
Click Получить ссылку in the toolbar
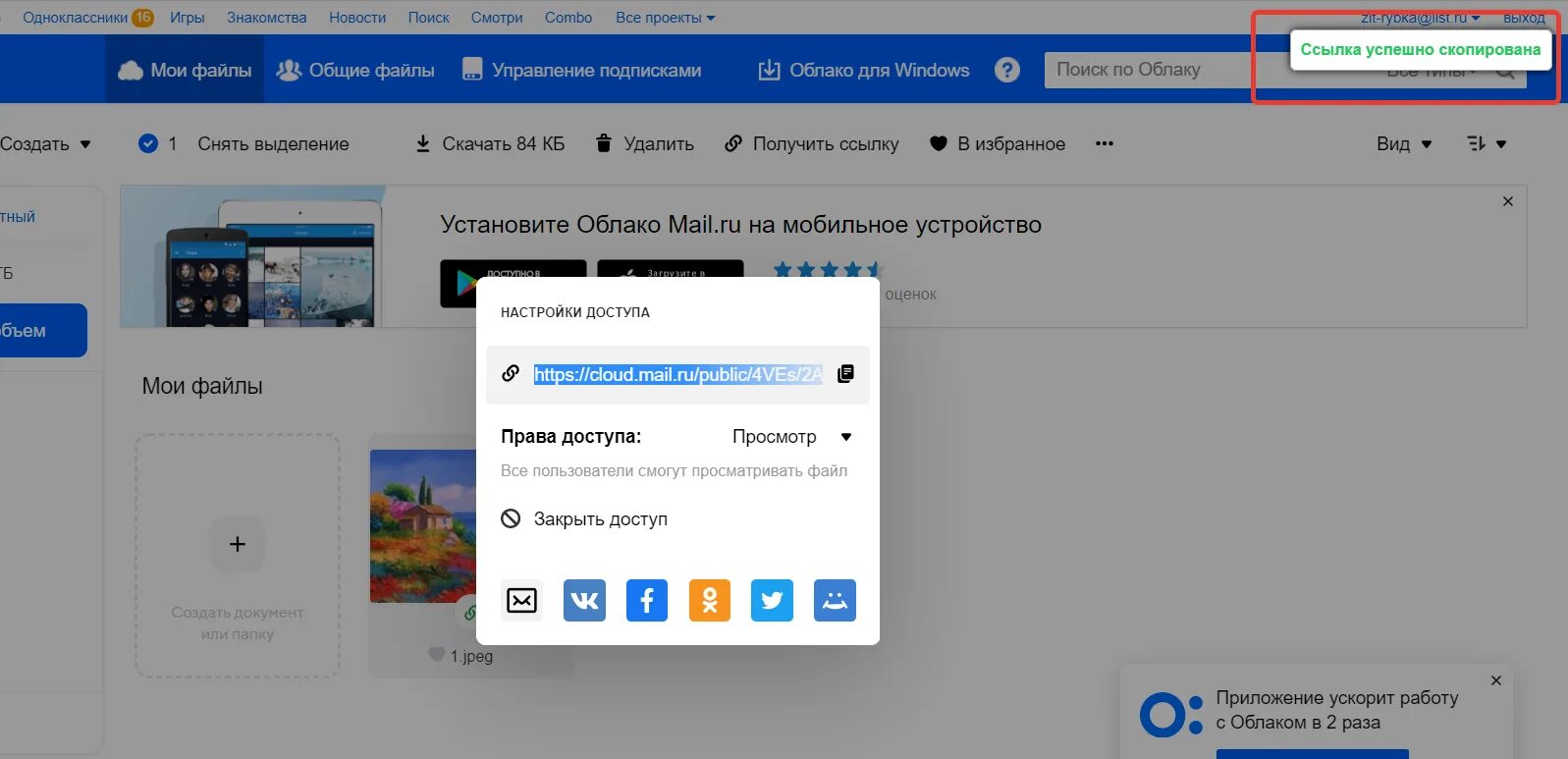pyautogui.click(x=812, y=143)
